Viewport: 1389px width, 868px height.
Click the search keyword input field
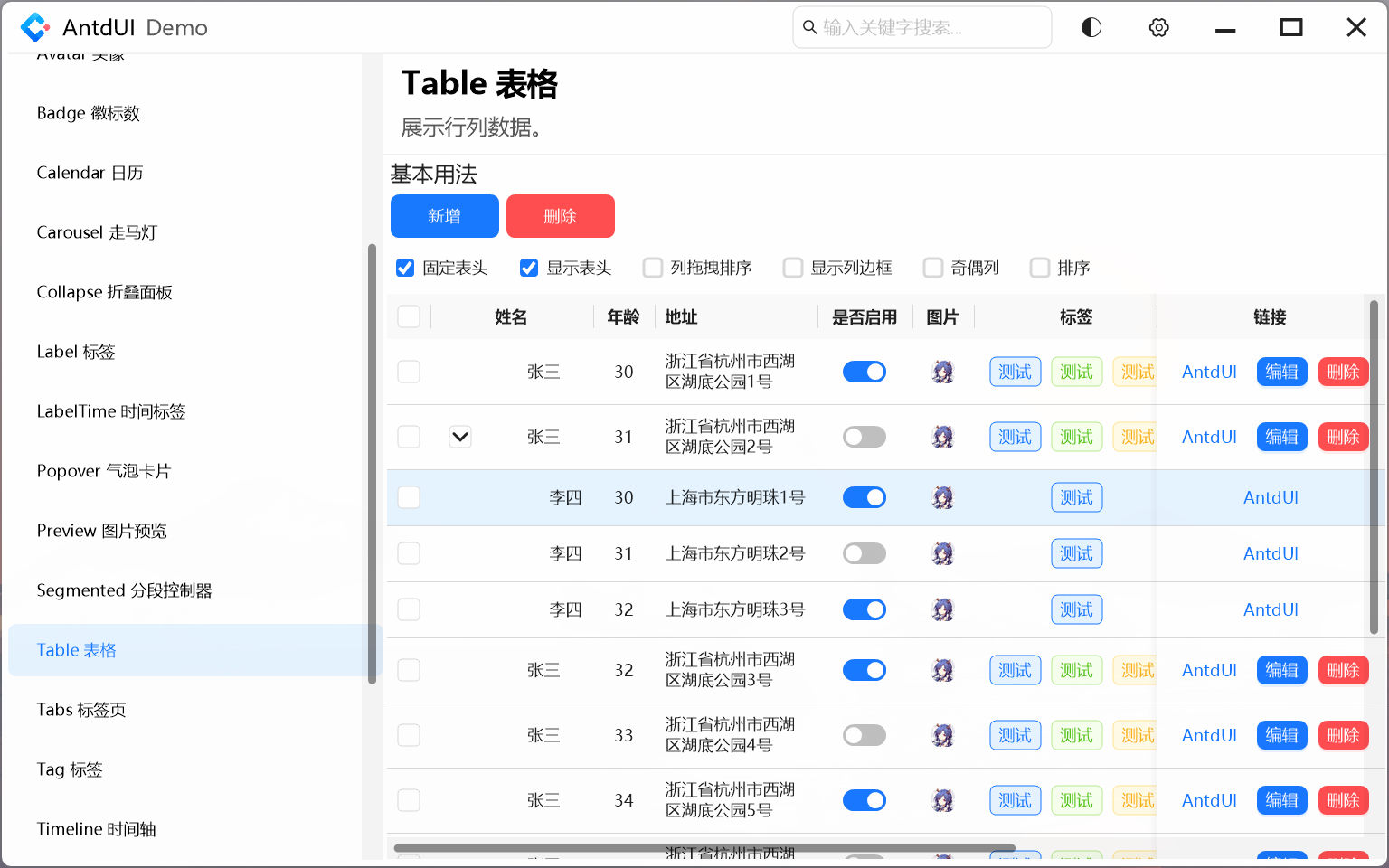coord(930,27)
